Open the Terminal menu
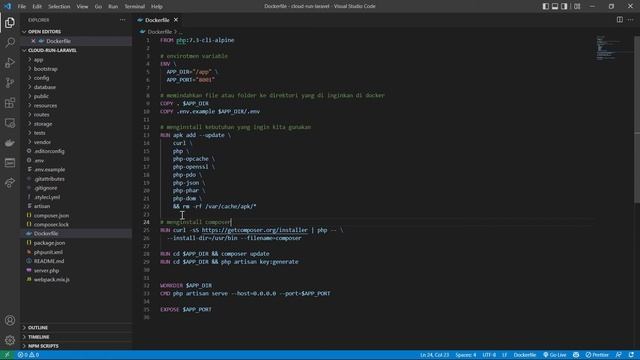640x360 pixels. tap(134, 7)
